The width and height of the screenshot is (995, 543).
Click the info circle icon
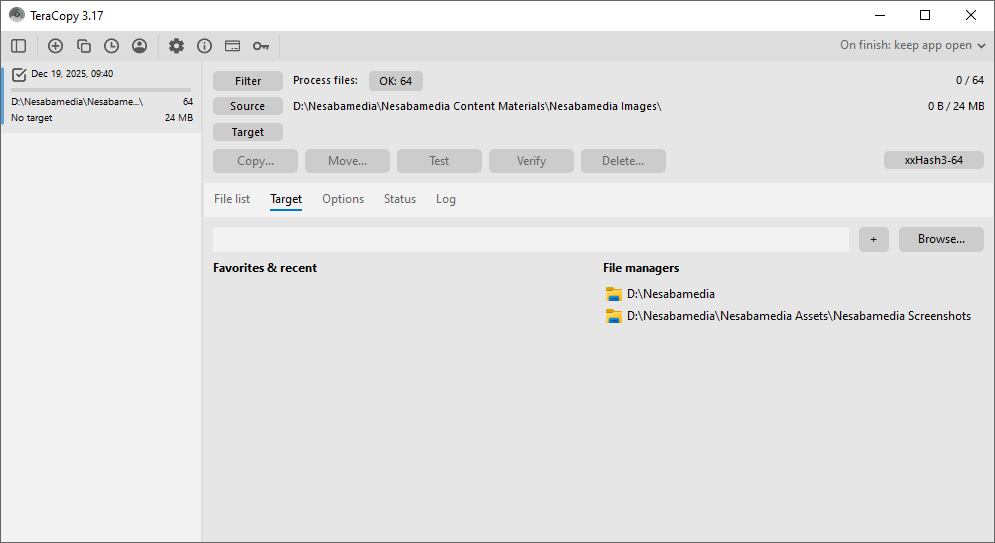coord(204,46)
